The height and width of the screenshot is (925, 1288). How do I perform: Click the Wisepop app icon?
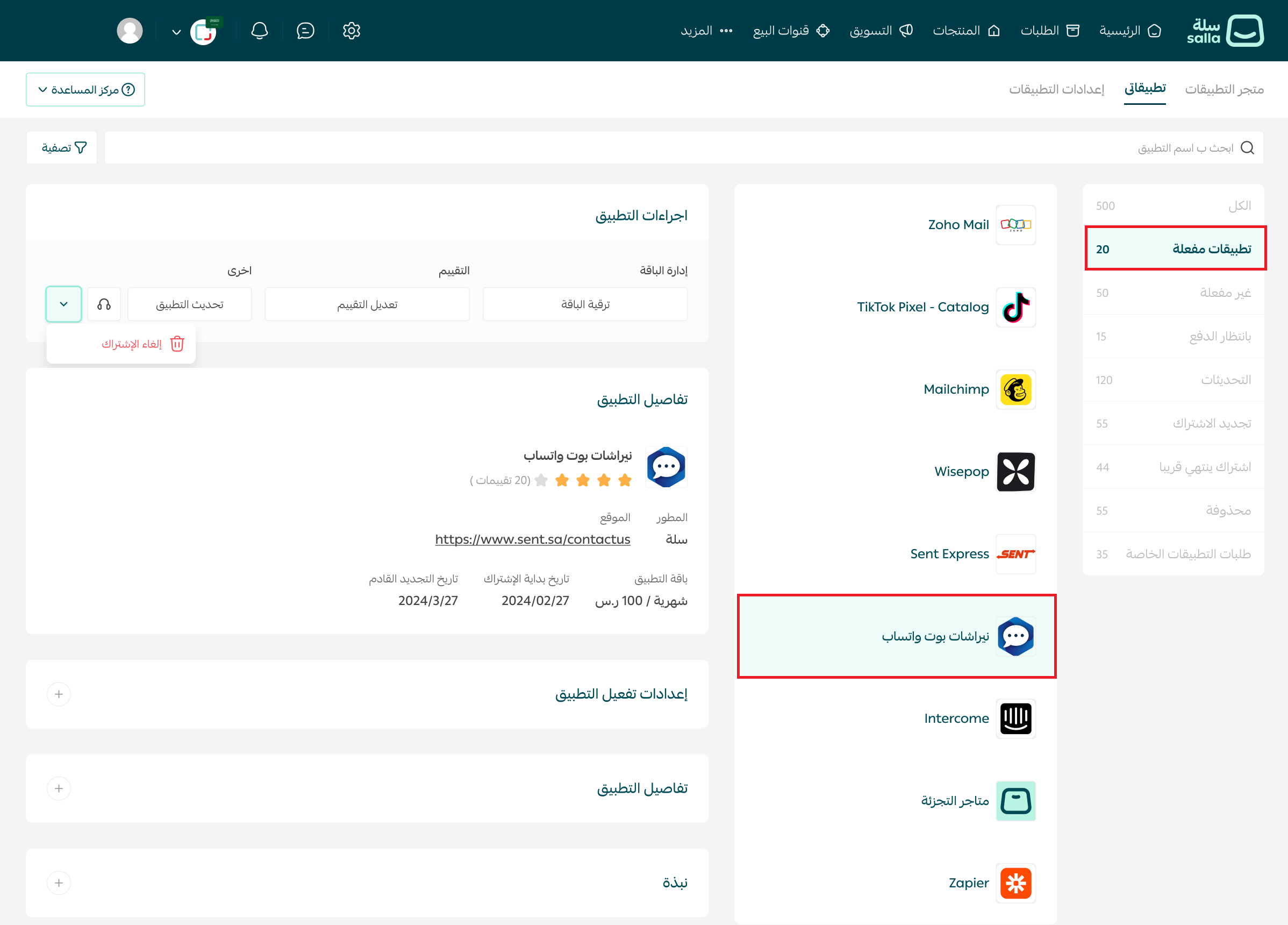(1015, 472)
